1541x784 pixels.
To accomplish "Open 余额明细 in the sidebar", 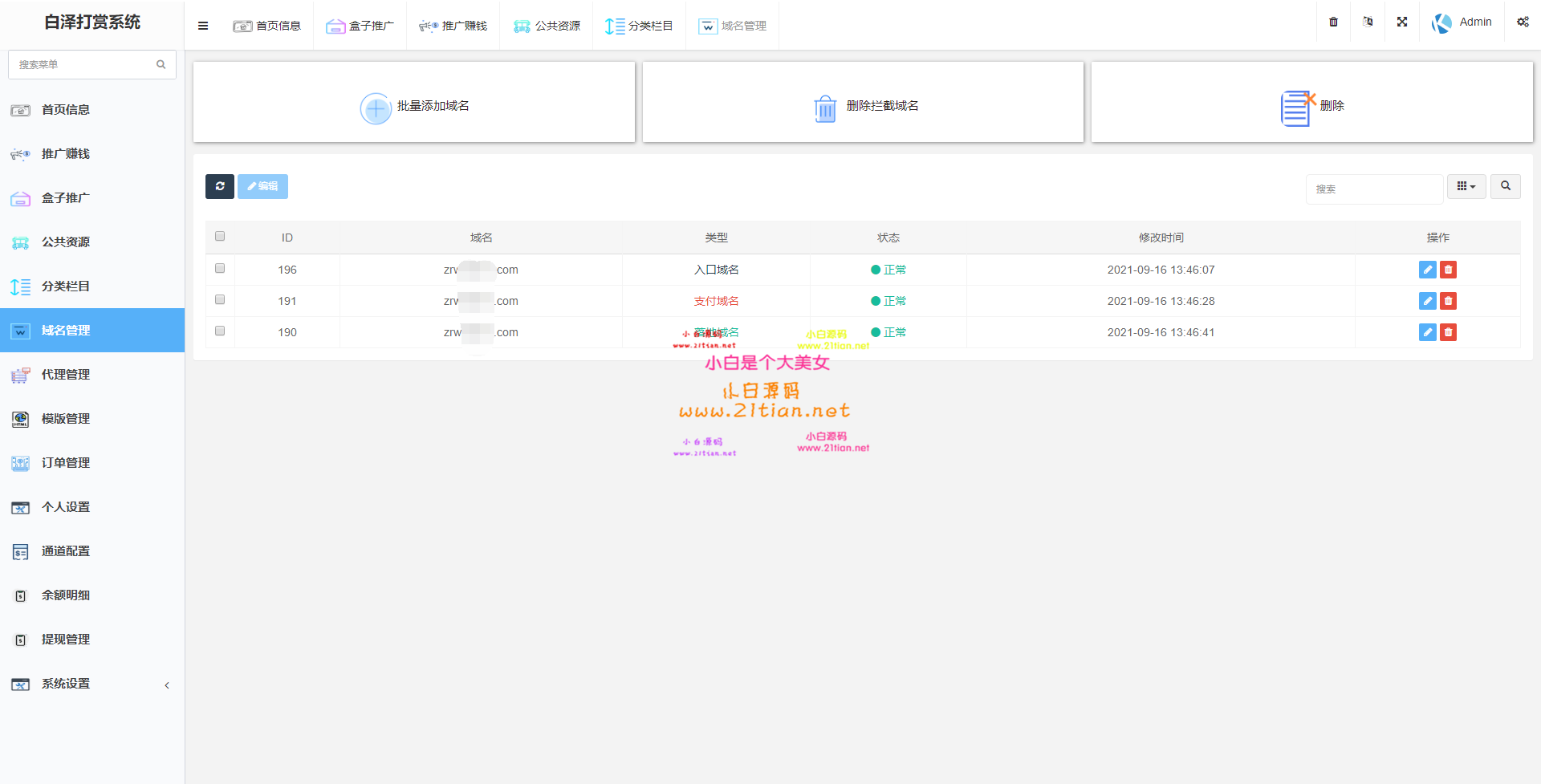I will coord(92,595).
